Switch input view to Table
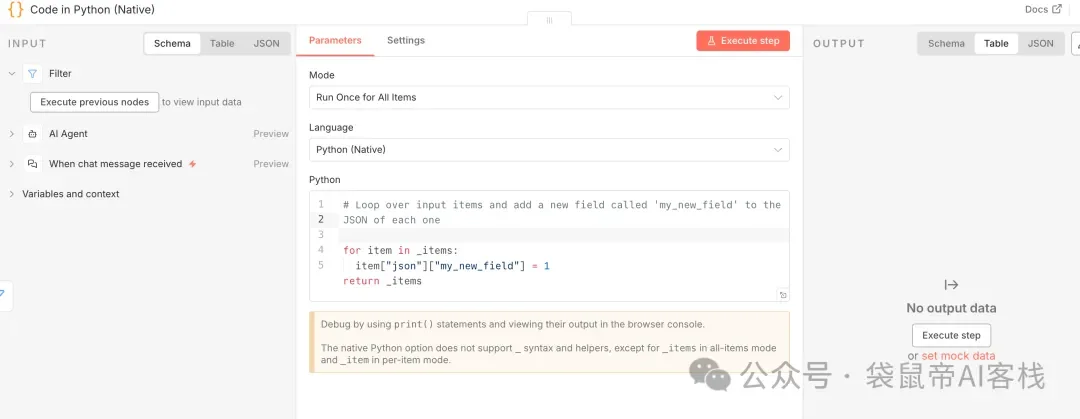This screenshot has height=419, width=1080. (x=222, y=44)
